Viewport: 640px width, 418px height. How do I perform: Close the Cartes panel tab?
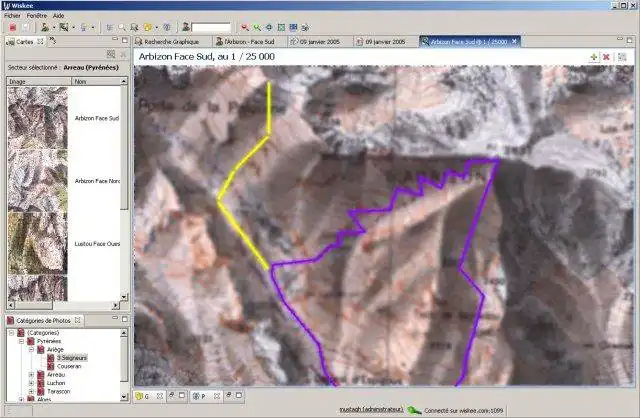(40, 41)
